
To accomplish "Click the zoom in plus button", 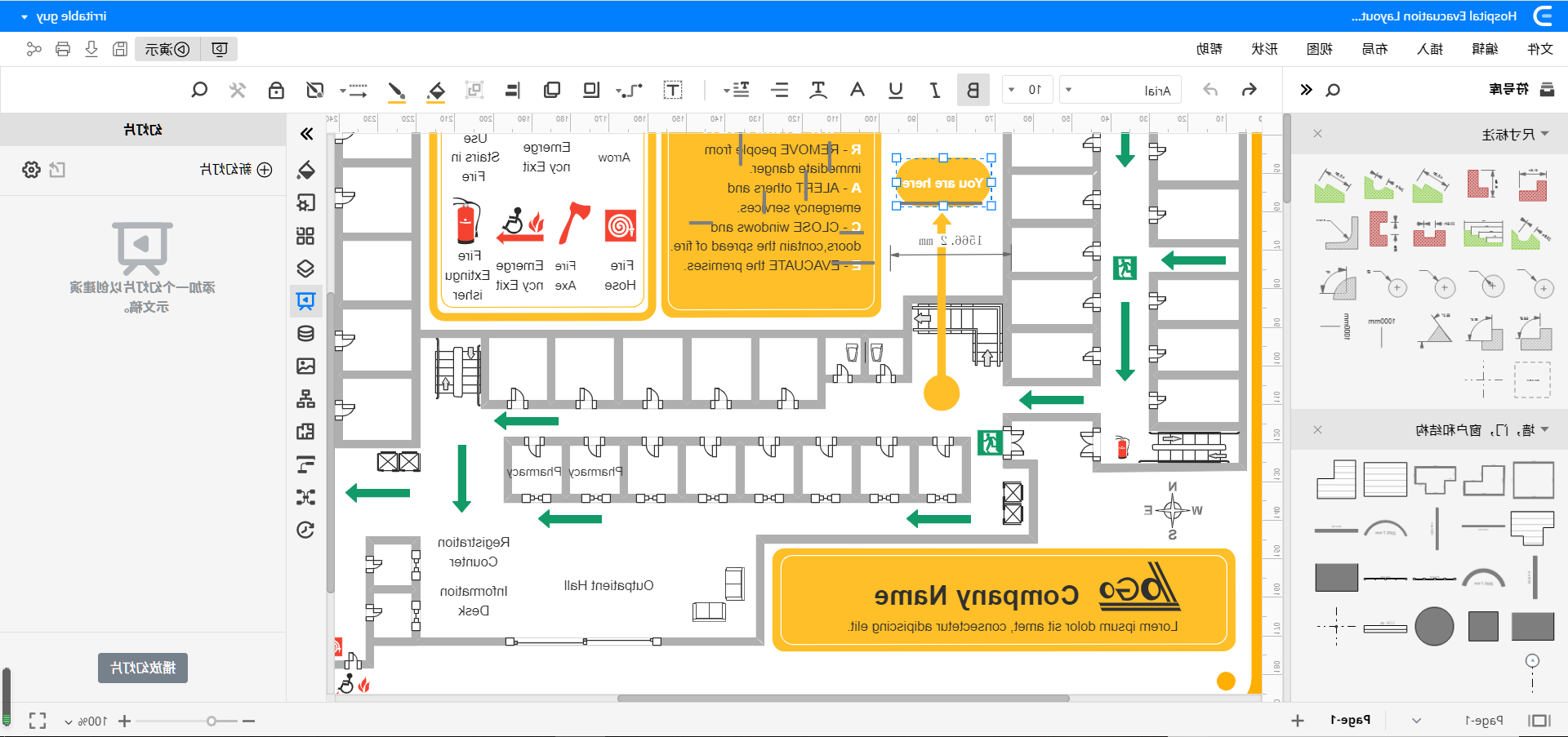I will [124, 721].
